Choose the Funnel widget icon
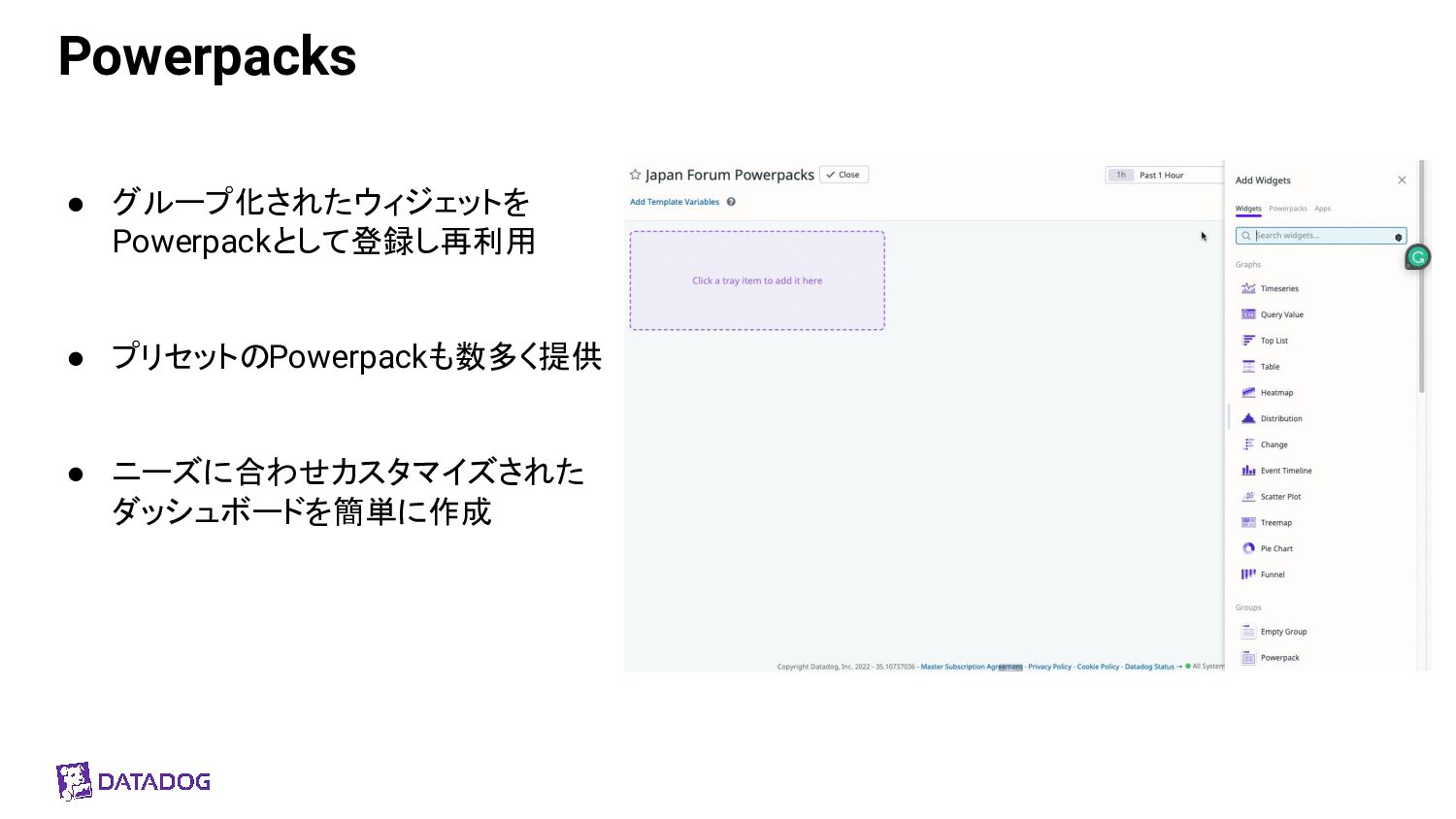The width and height of the screenshot is (1456, 819). 1248,574
